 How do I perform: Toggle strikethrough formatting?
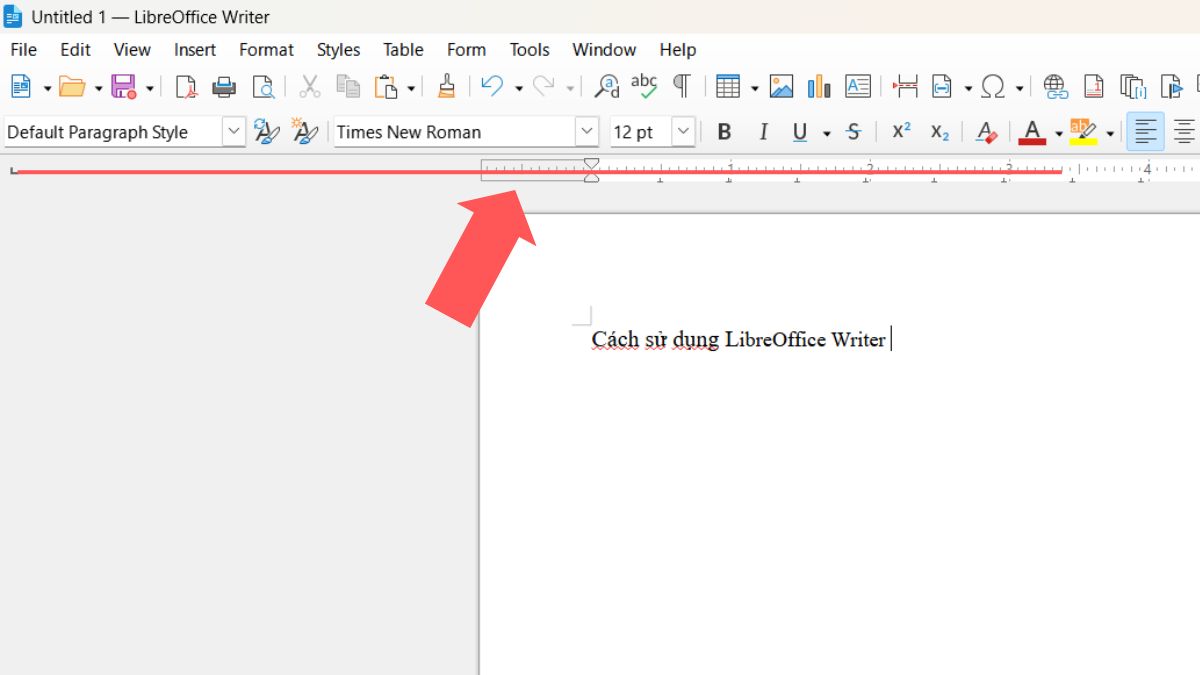tap(853, 132)
